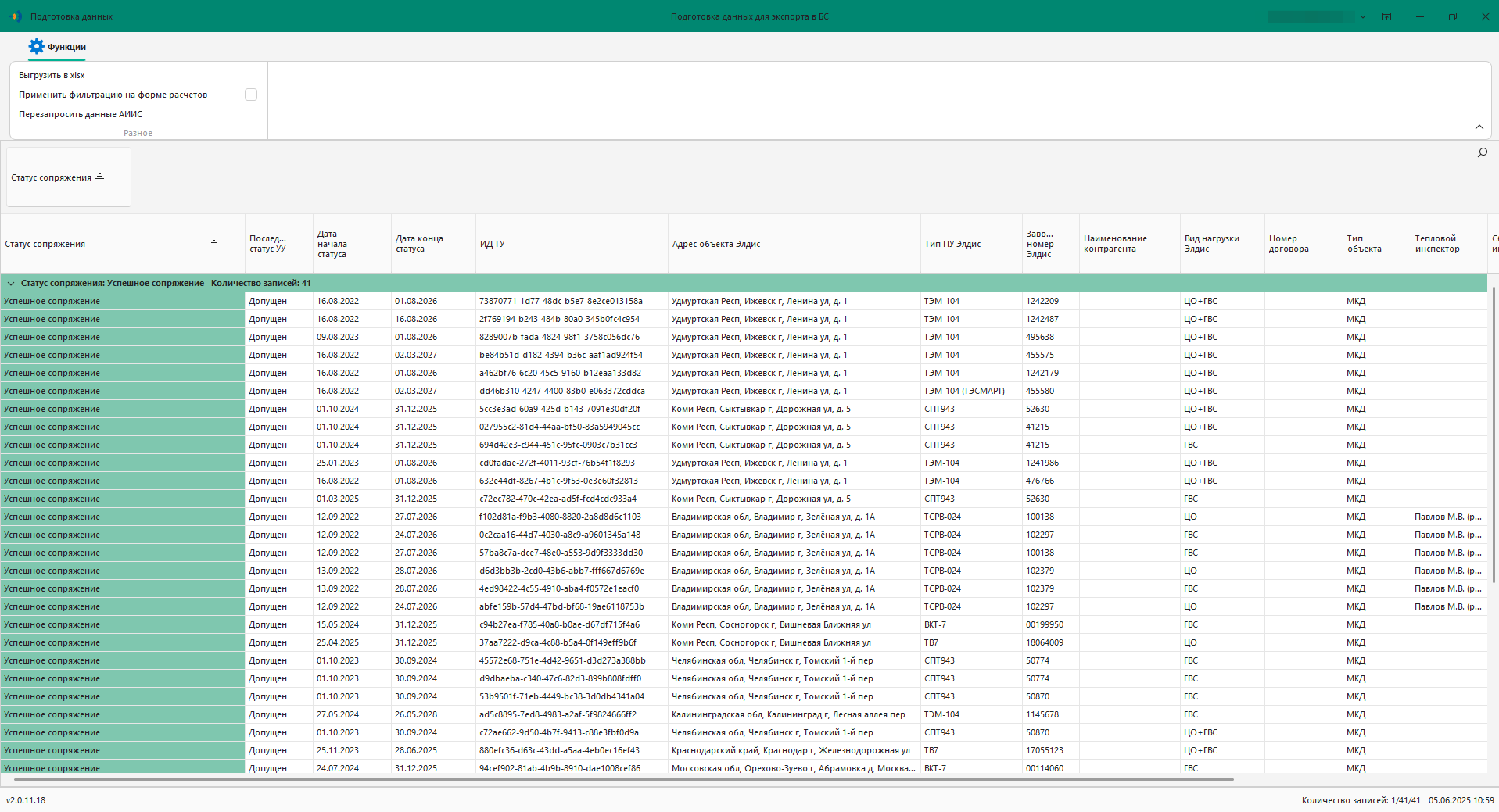Click the ribbon display options icon in title bar
Image resolution: width=1499 pixels, height=812 pixels.
pos(1386,16)
